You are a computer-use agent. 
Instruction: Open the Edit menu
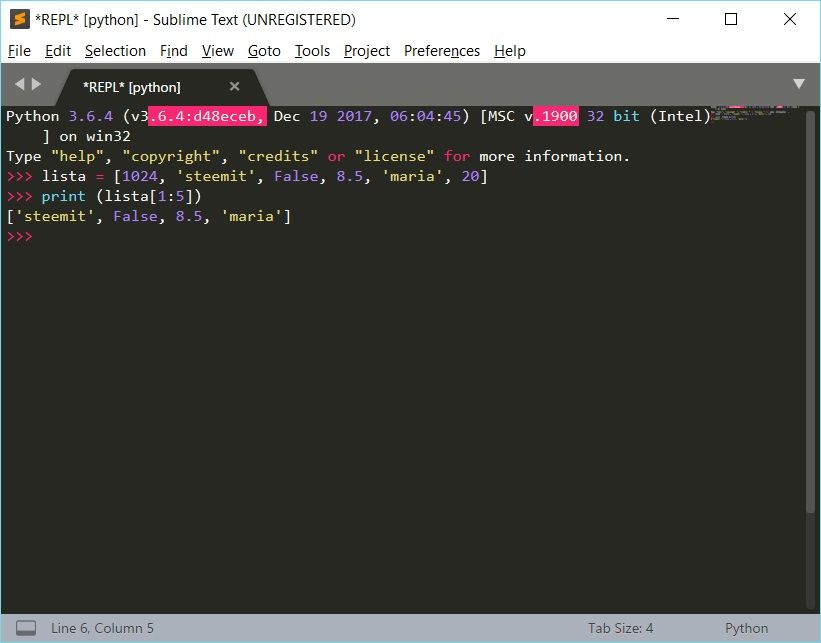click(x=58, y=51)
